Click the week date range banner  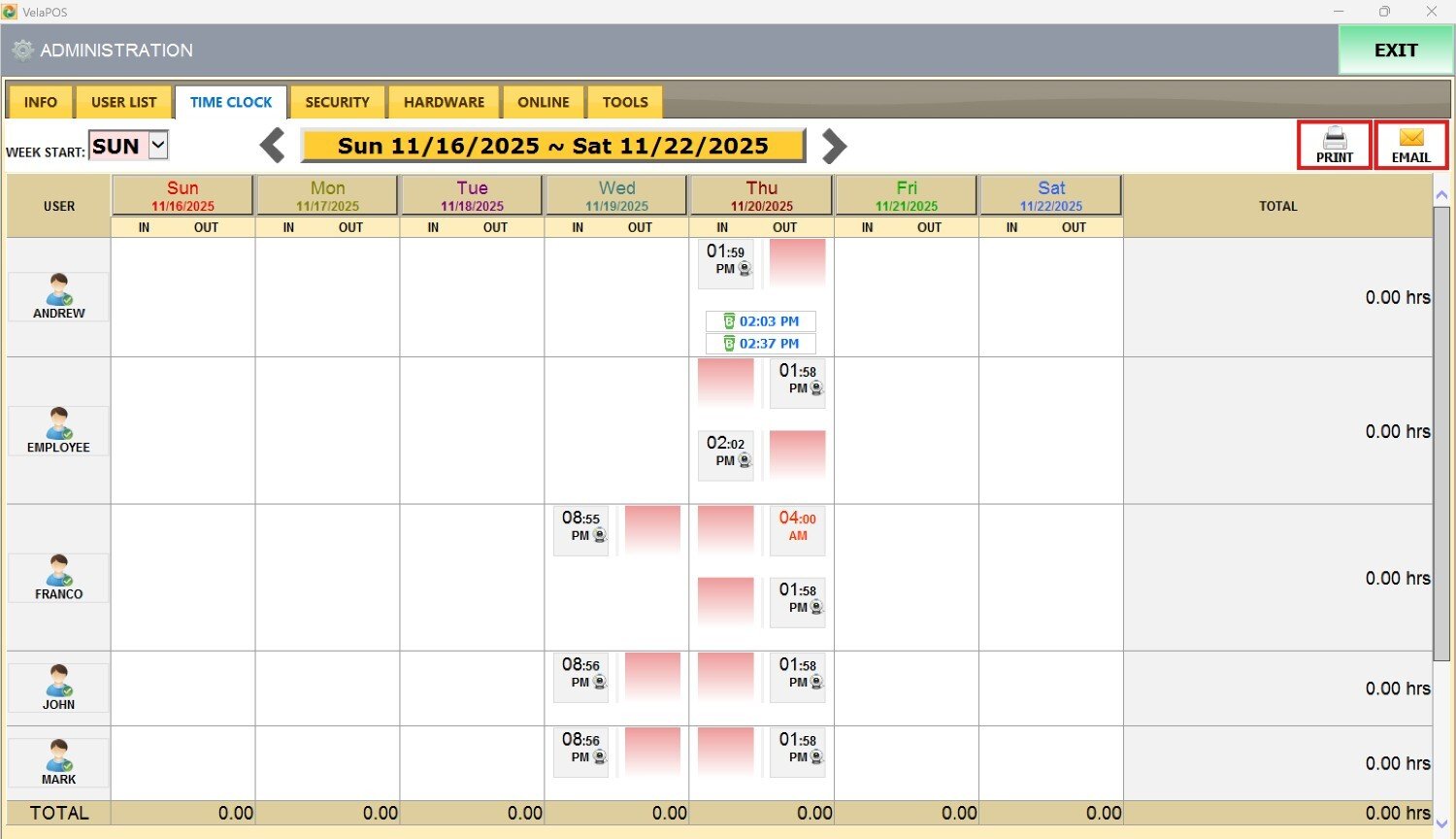point(552,146)
